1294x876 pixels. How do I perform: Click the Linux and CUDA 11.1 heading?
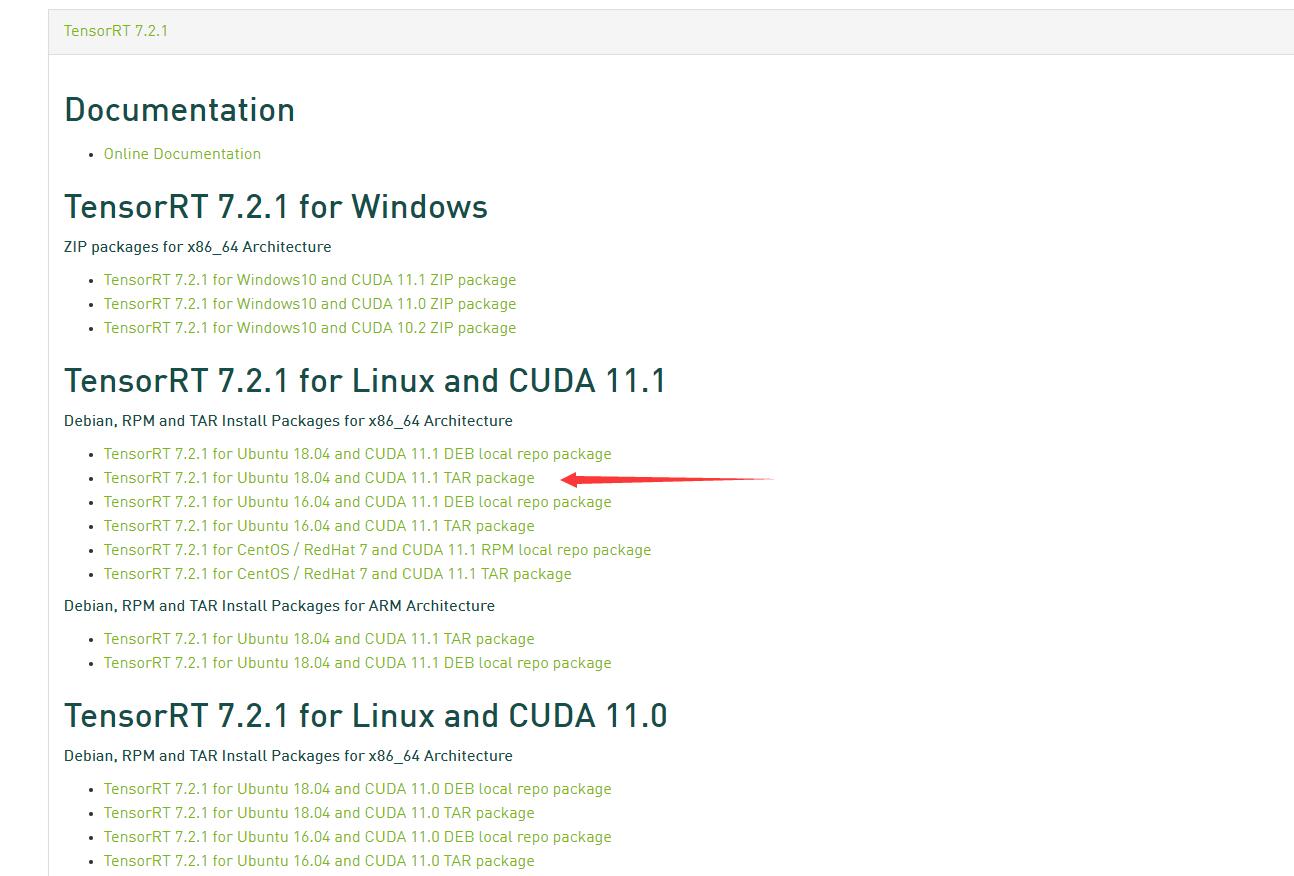[x=365, y=381]
